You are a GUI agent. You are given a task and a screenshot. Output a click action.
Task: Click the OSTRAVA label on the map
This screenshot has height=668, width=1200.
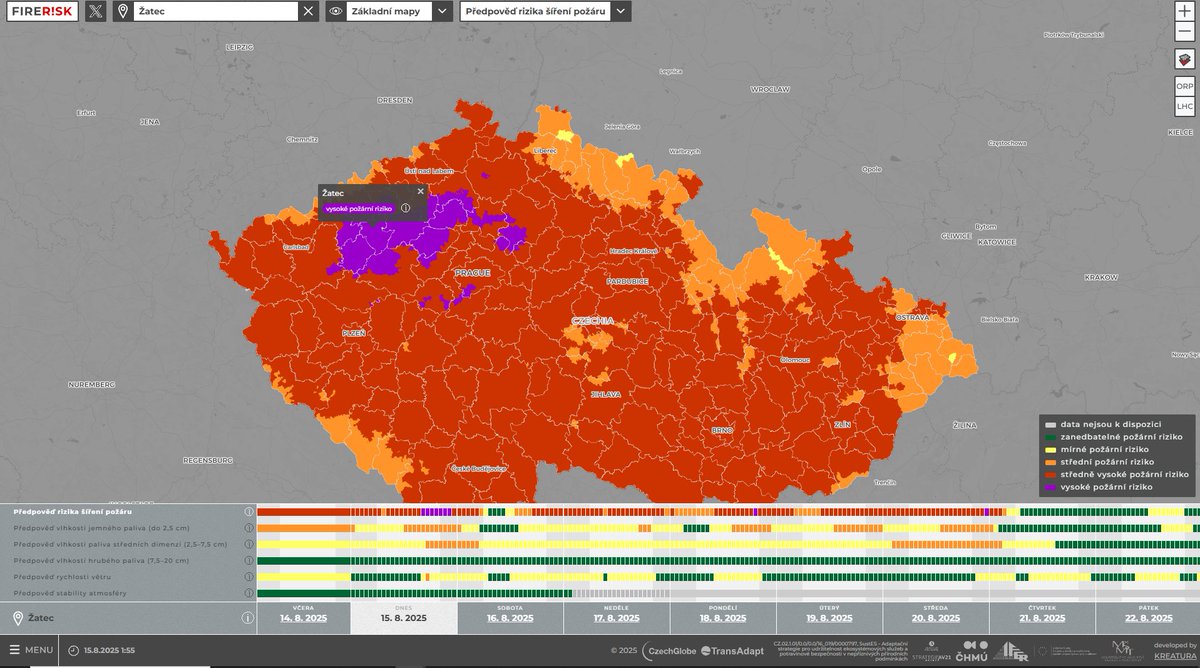coord(912,317)
